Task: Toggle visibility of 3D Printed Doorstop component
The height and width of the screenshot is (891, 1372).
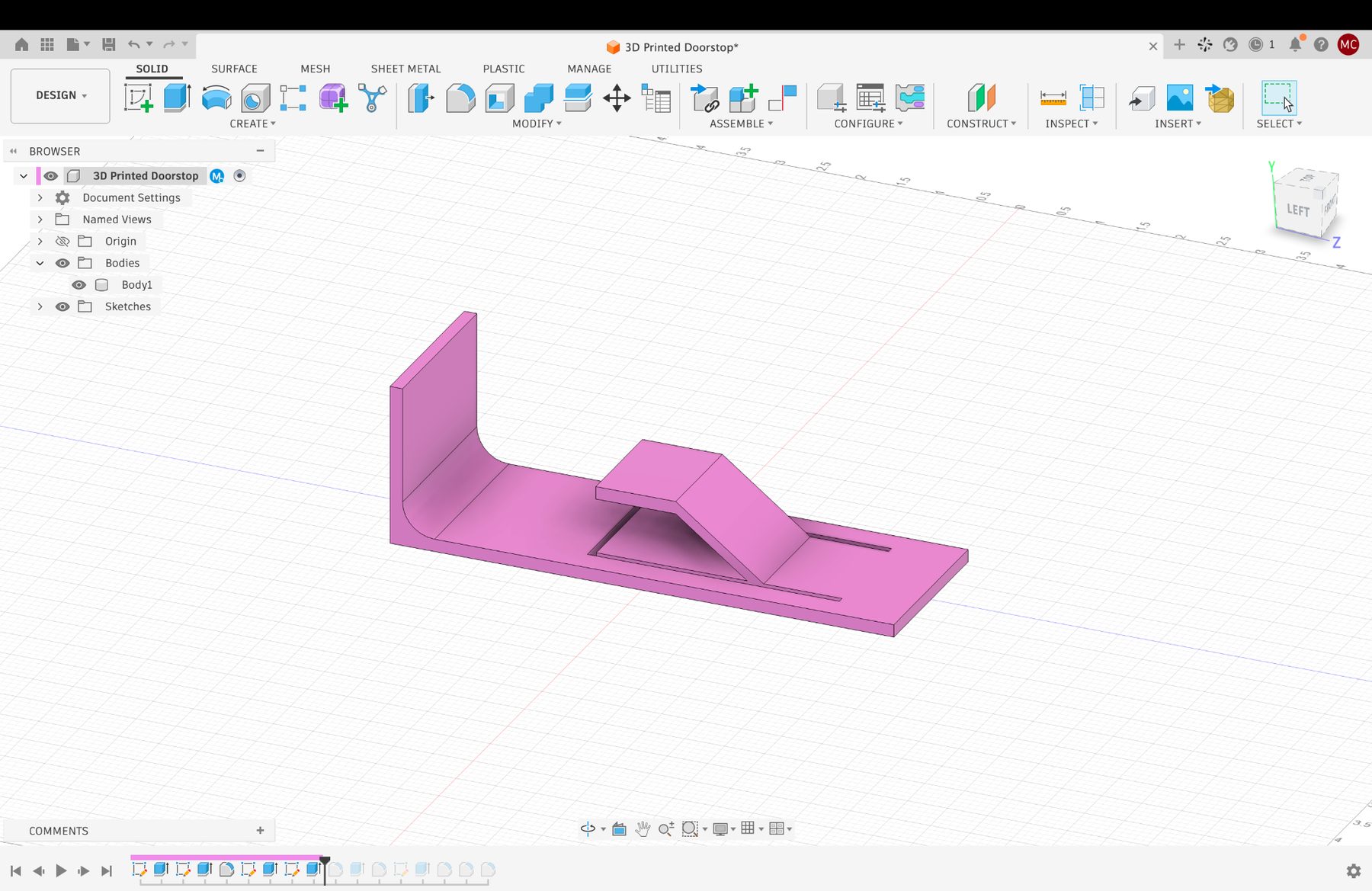Action: 50,176
